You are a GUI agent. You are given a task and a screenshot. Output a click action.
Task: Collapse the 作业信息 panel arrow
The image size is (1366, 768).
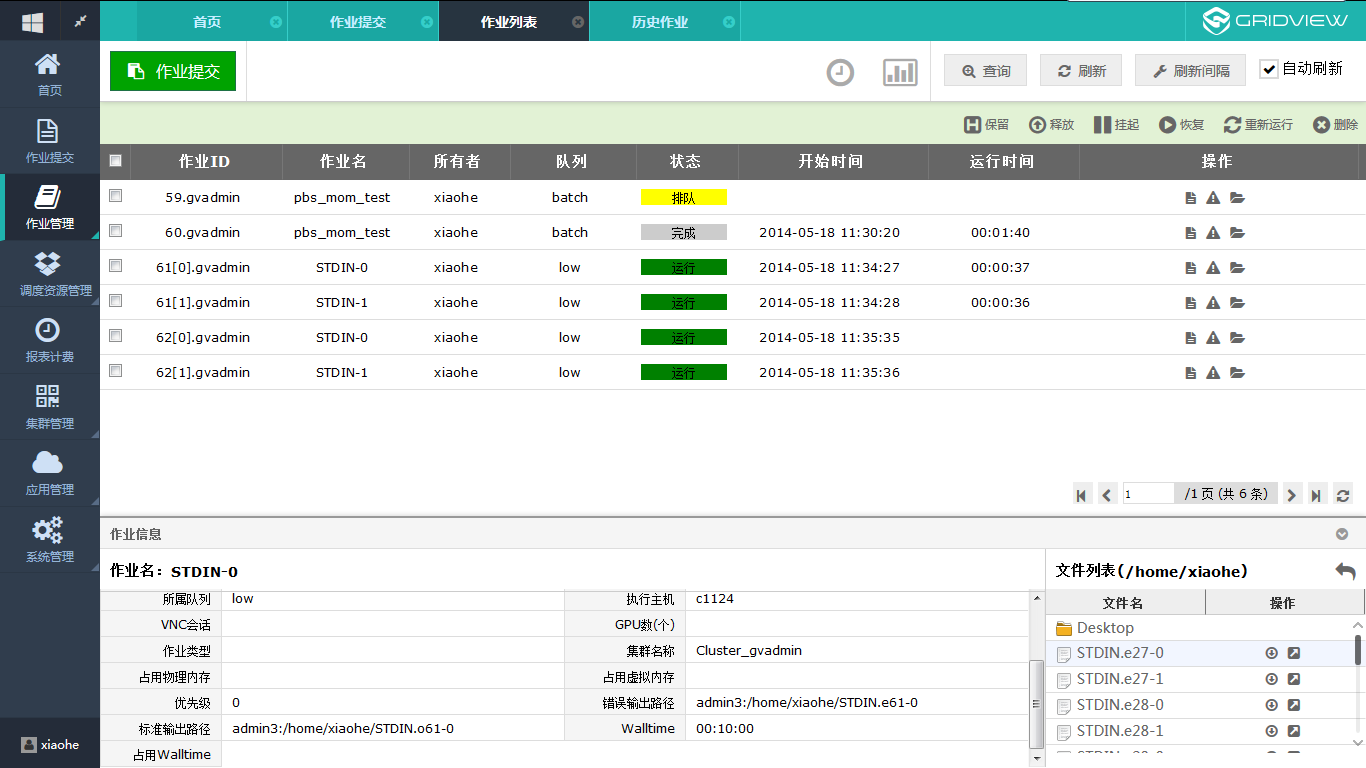point(1342,534)
